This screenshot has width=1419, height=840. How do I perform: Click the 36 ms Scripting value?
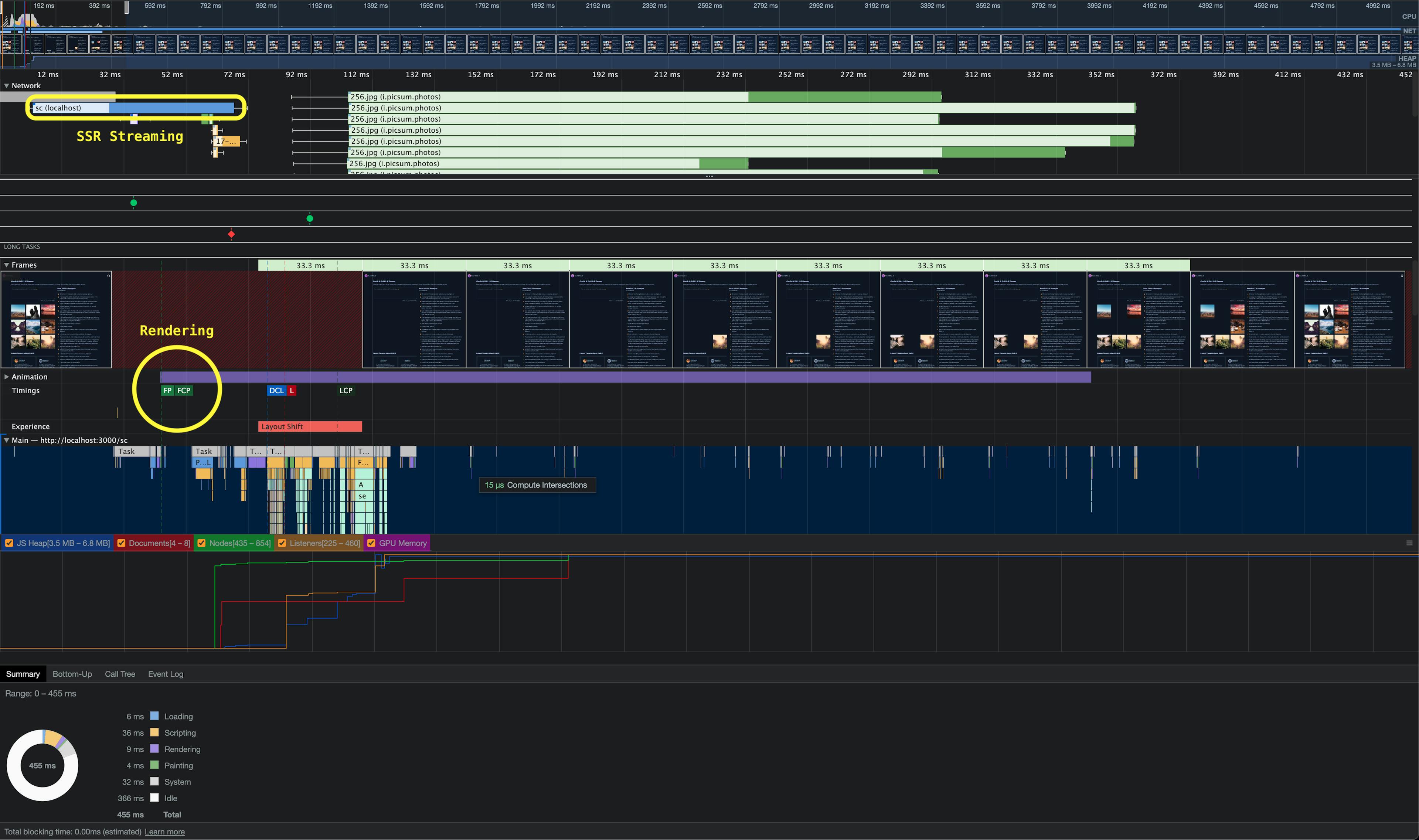[133, 732]
